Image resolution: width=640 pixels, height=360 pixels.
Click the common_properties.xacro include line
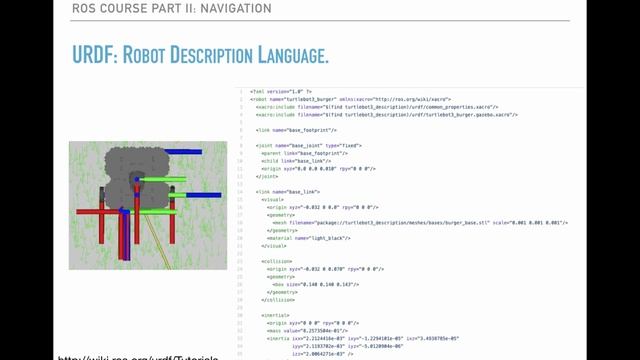[x=377, y=107]
